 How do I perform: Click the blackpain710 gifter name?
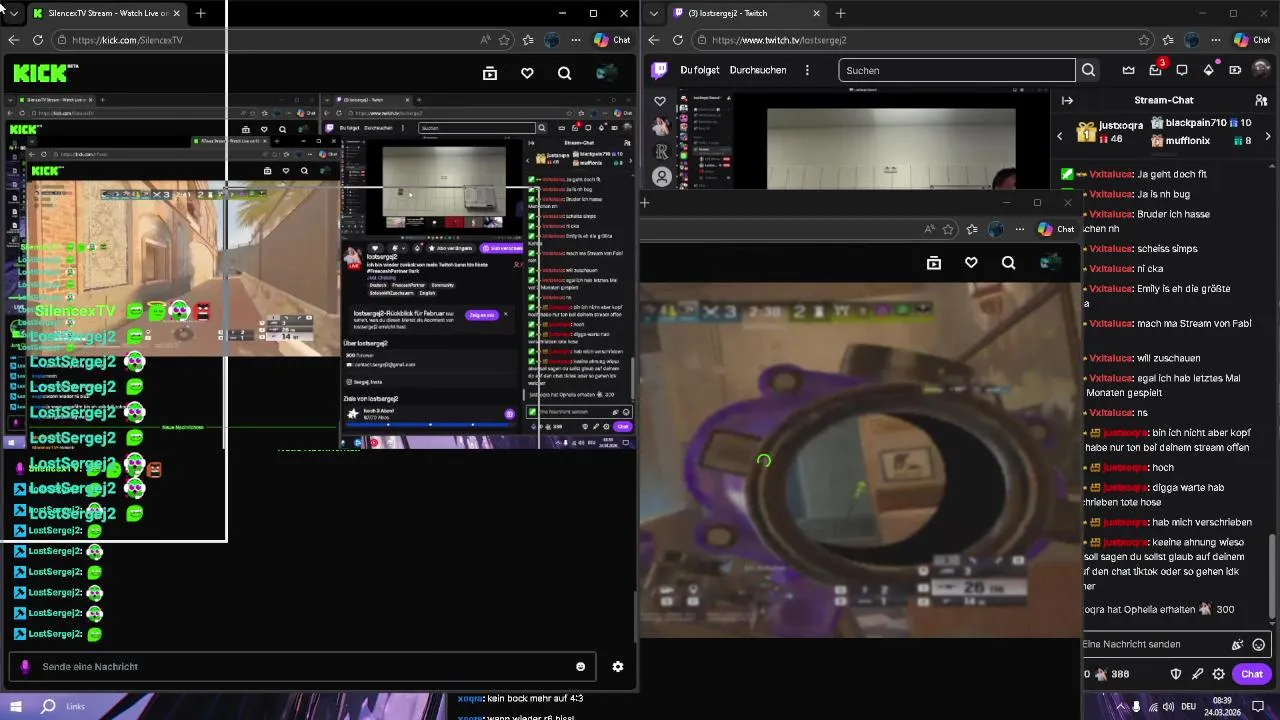tap(1195, 122)
